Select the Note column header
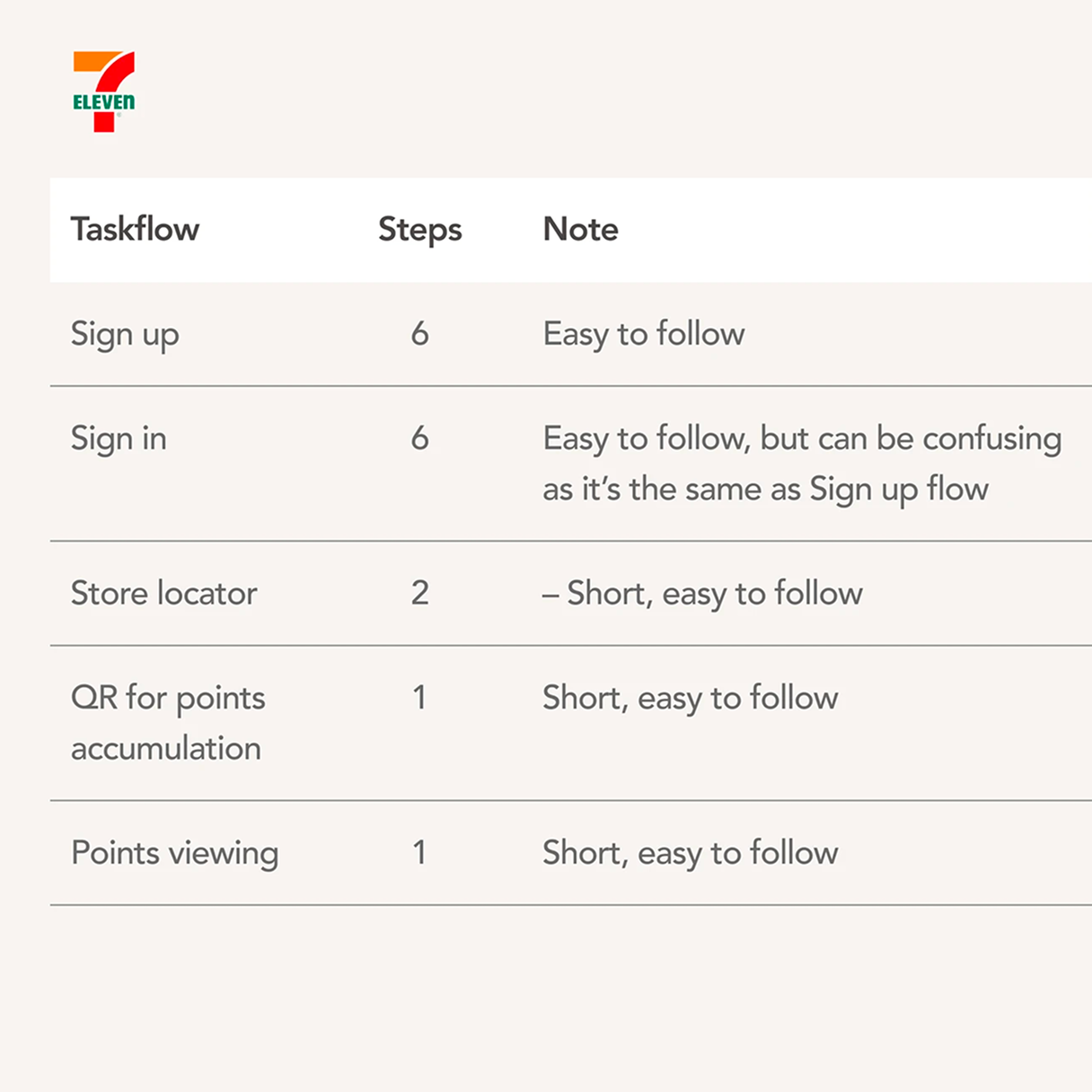1092x1092 pixels. (580, 229)
